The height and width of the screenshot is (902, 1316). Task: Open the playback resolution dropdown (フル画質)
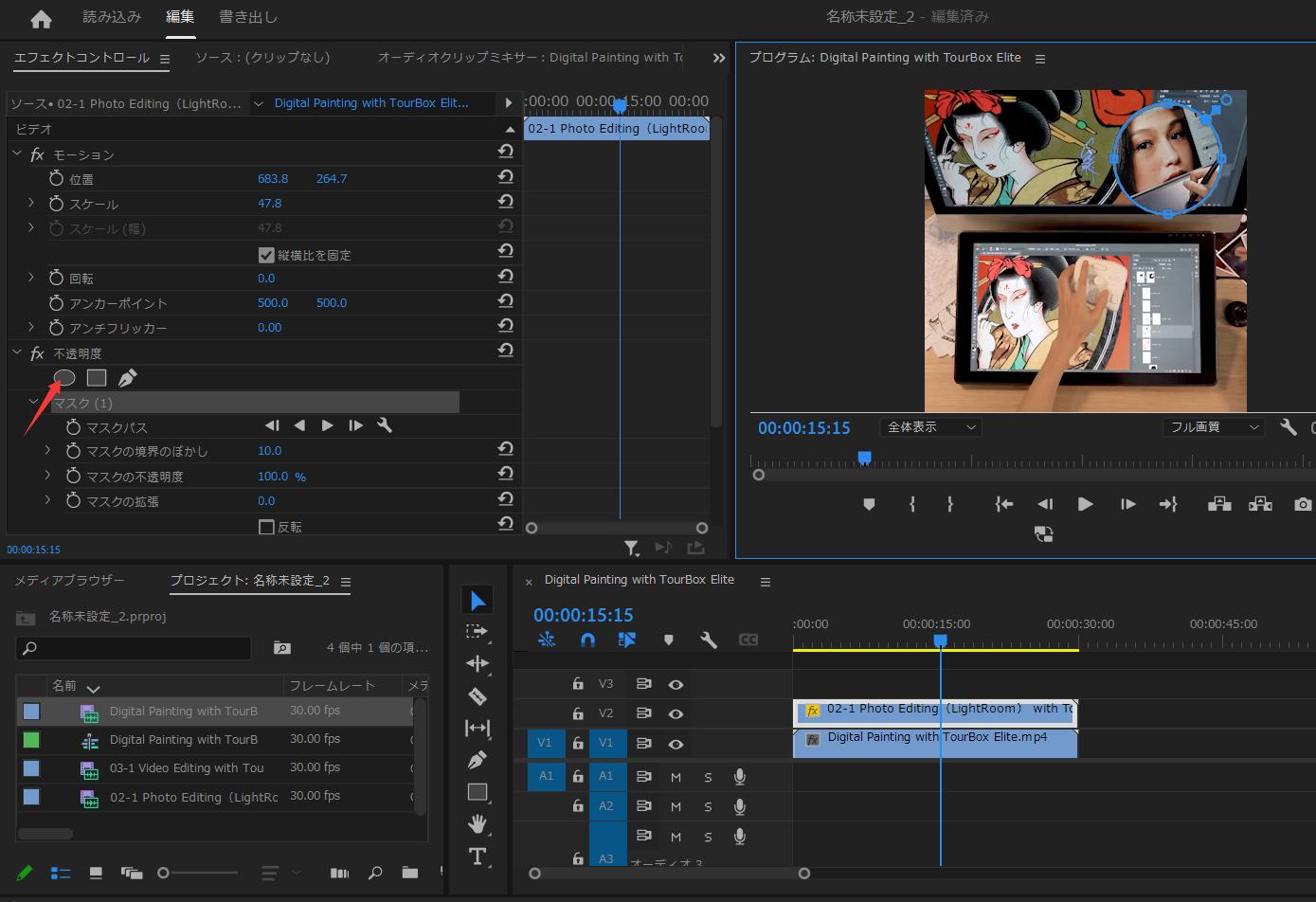[1214, 427]
